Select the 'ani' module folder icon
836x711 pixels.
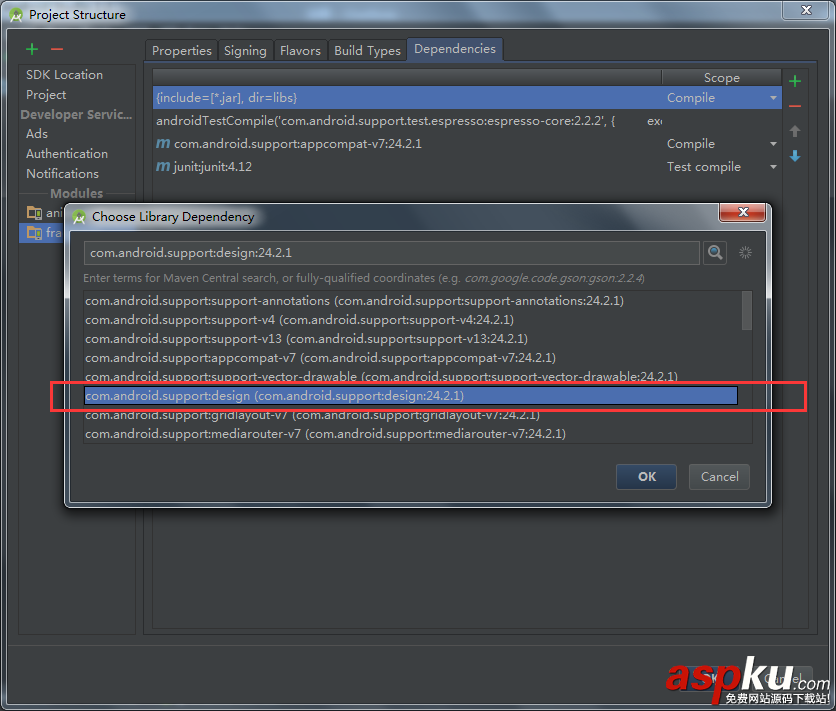35,213
